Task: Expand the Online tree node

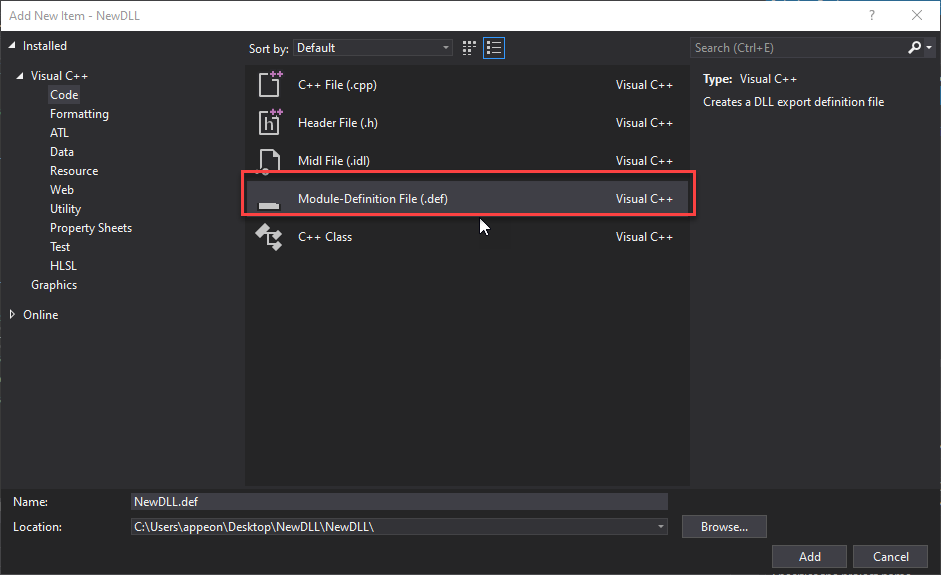Action: [12, 314]
